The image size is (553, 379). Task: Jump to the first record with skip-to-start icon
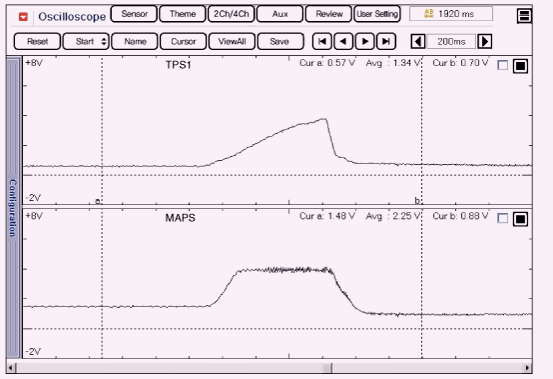pos(322,42)
